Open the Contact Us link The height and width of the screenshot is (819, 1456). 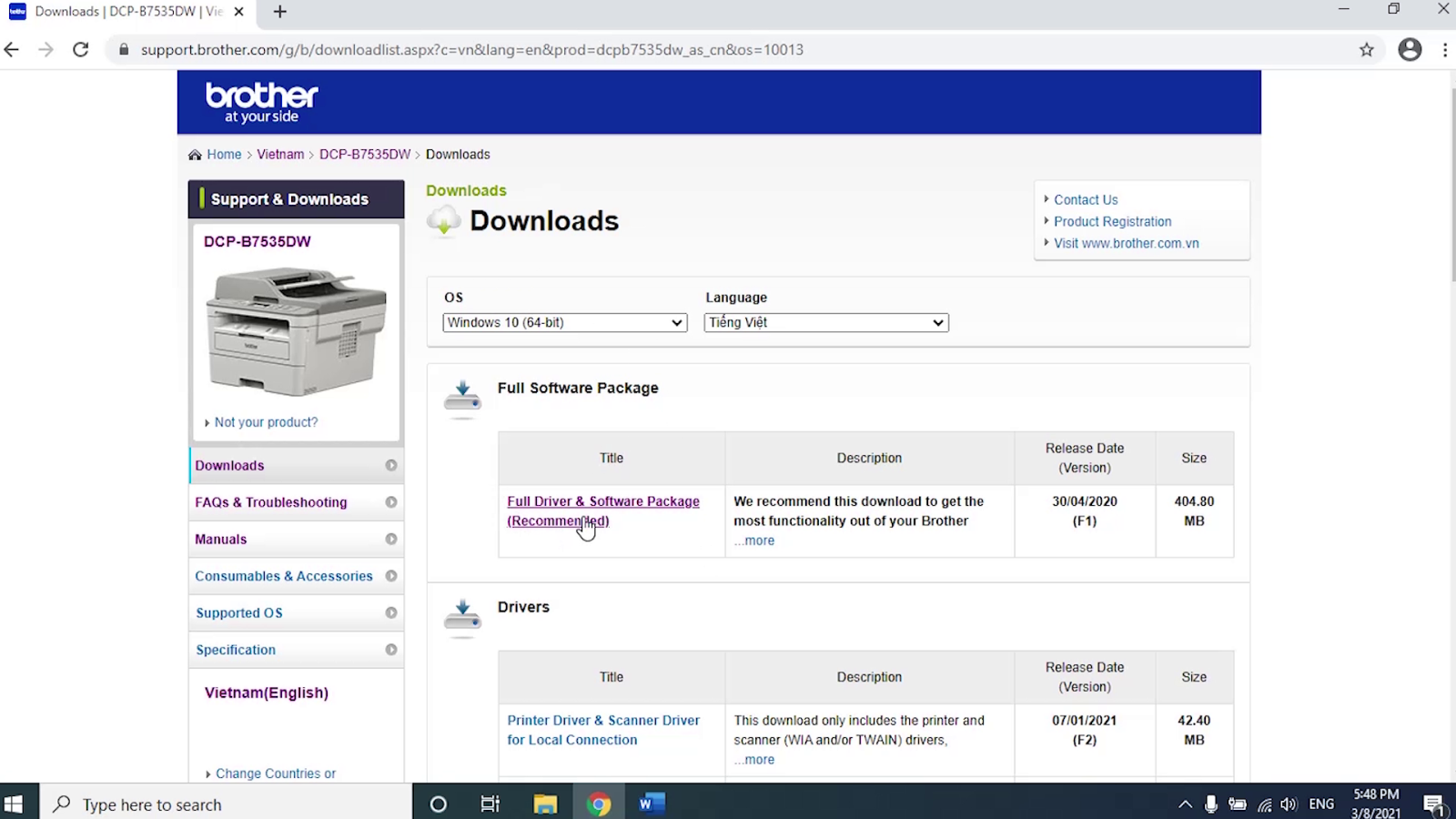click(x=1086, y=199)
